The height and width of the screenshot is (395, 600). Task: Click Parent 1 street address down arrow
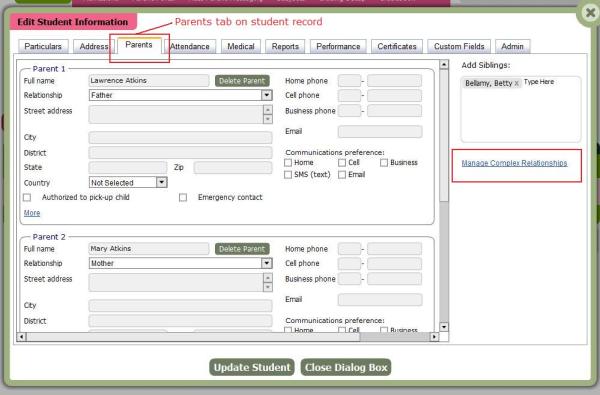(x=268, y=119)
